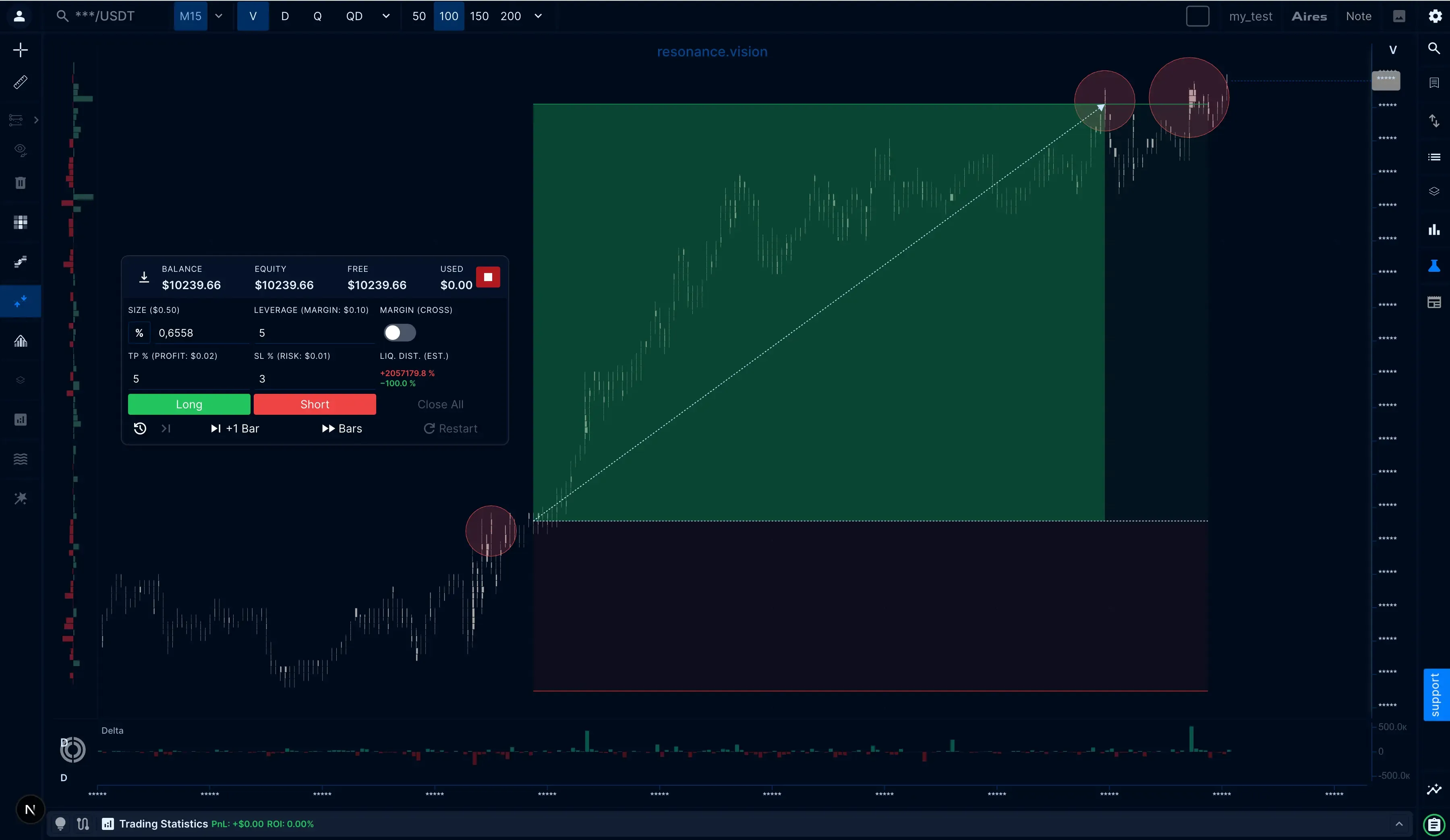Open the layers icon in right sidebar
The width and height of the screenshot is (1450, 840).
pyautogui.click(x=1434, y=191)
